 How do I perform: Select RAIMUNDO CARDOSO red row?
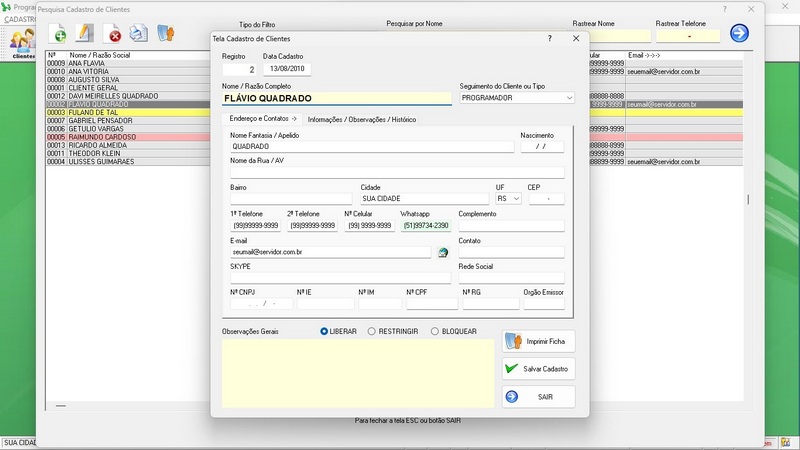pyautogui.click(x=128, y=137)
